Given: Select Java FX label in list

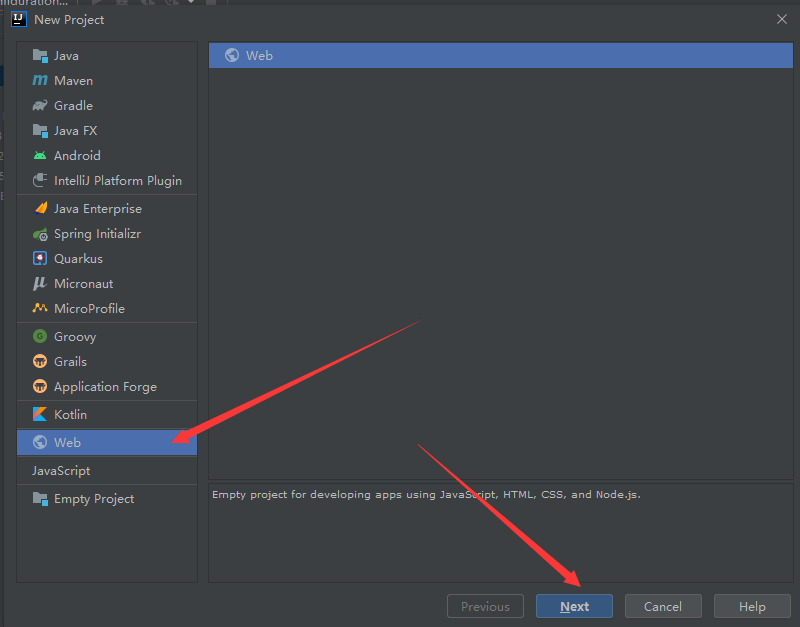Looking at the screenshot, I should (x=76, y=131).
